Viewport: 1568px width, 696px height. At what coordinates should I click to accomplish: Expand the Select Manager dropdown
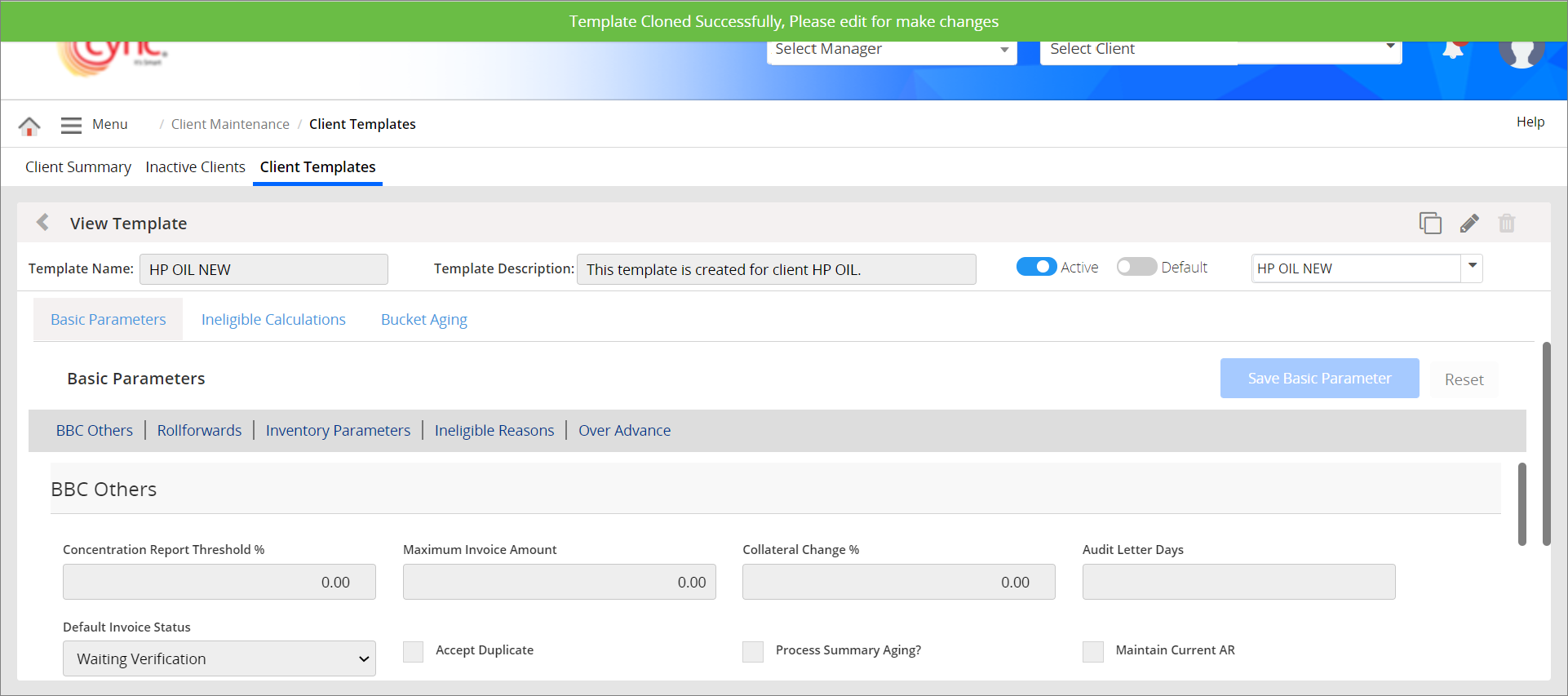point(891,50)
